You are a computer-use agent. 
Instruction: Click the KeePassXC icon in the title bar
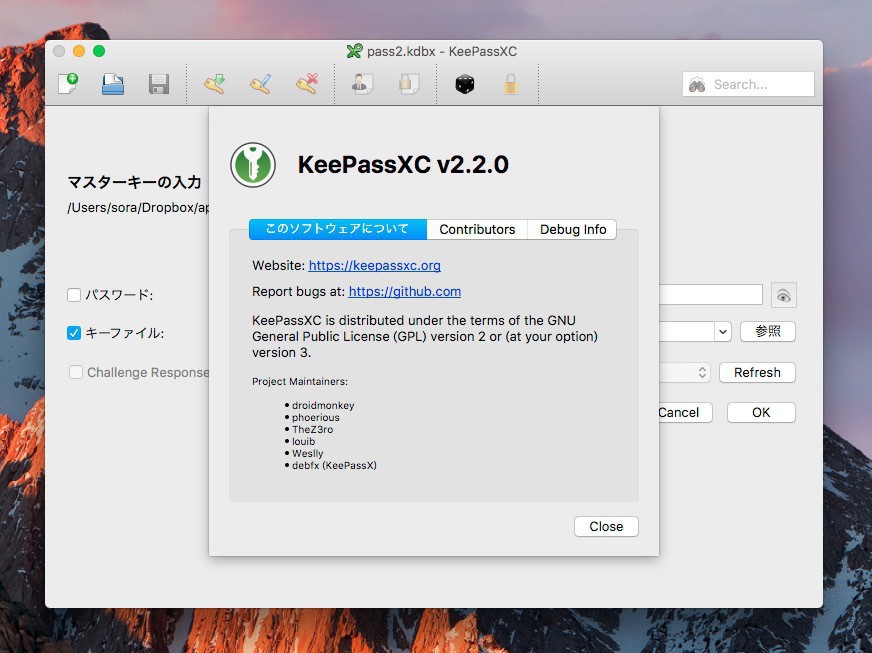pyautogui.click(x=354, y=51)
